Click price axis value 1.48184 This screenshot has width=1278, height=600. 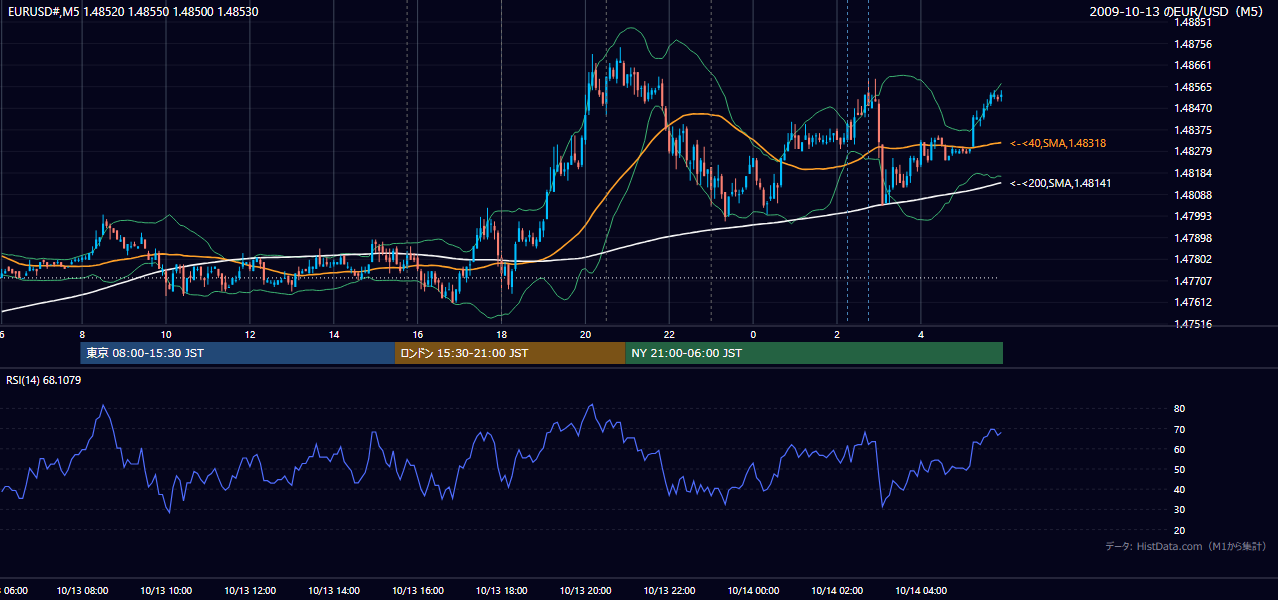(1193, 173)
